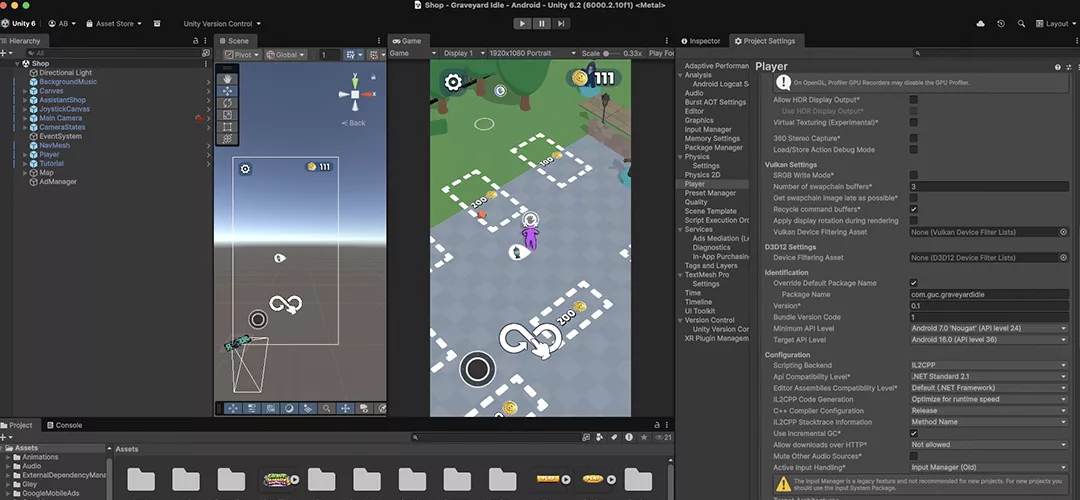Image resolution: width=1080 pixels, height=500 pixels.
Task: Uncheck Recycle command buffers option
Action: tap(913, 209)
